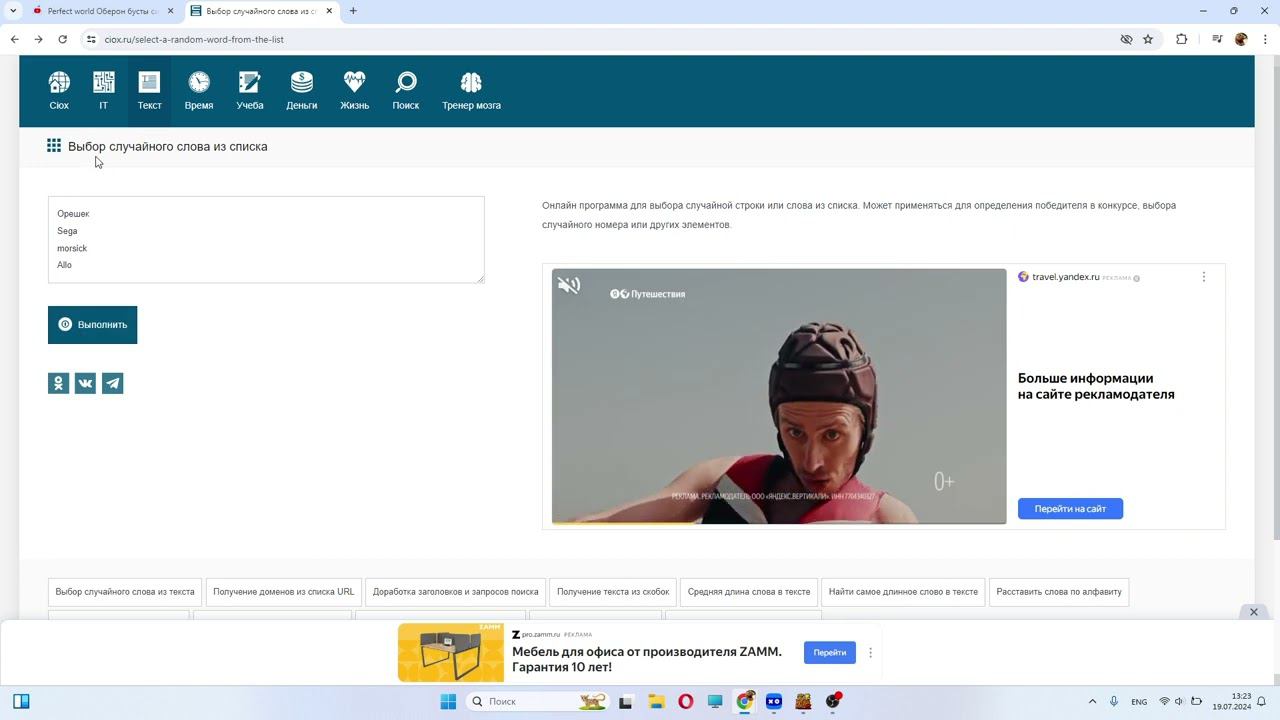Open the Chrome profile avatar

[1241, 39]
